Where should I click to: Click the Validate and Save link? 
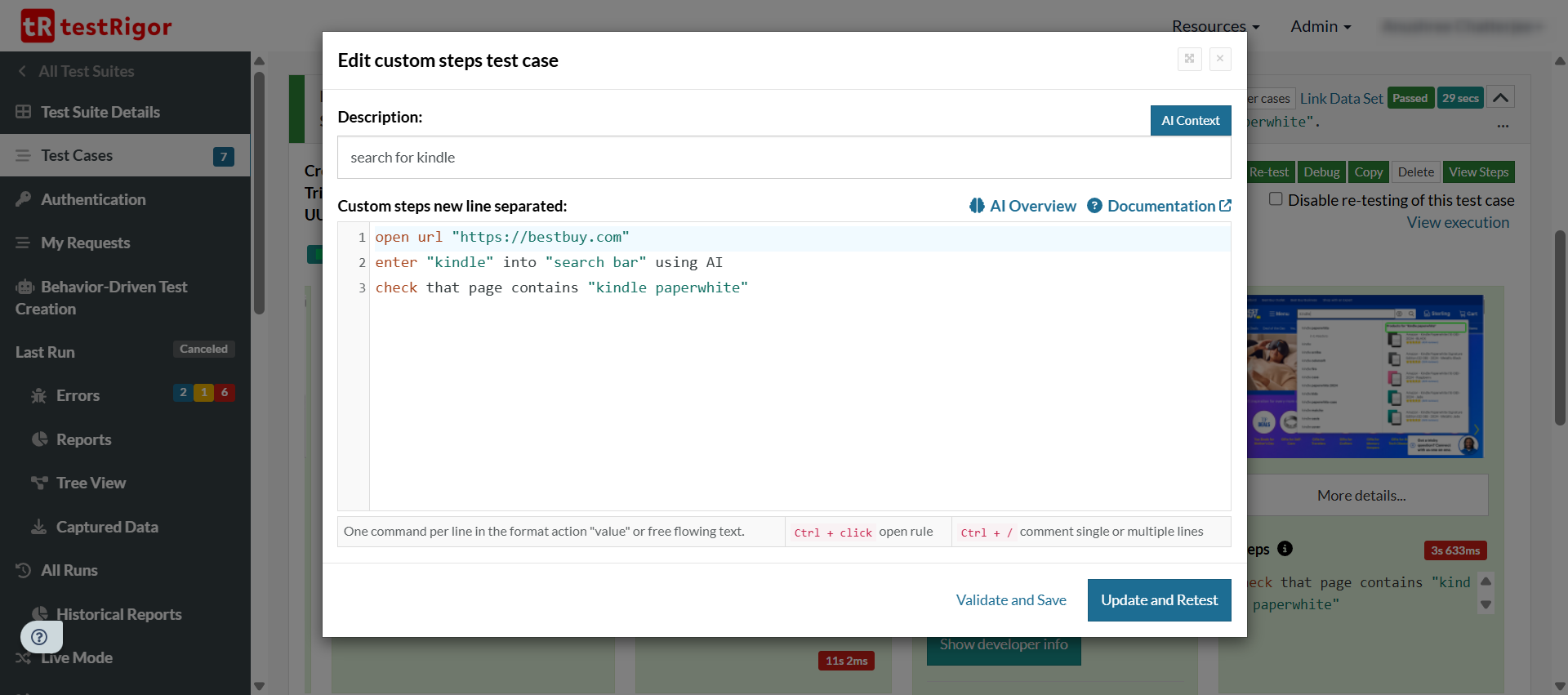(x=1011, y=600)
